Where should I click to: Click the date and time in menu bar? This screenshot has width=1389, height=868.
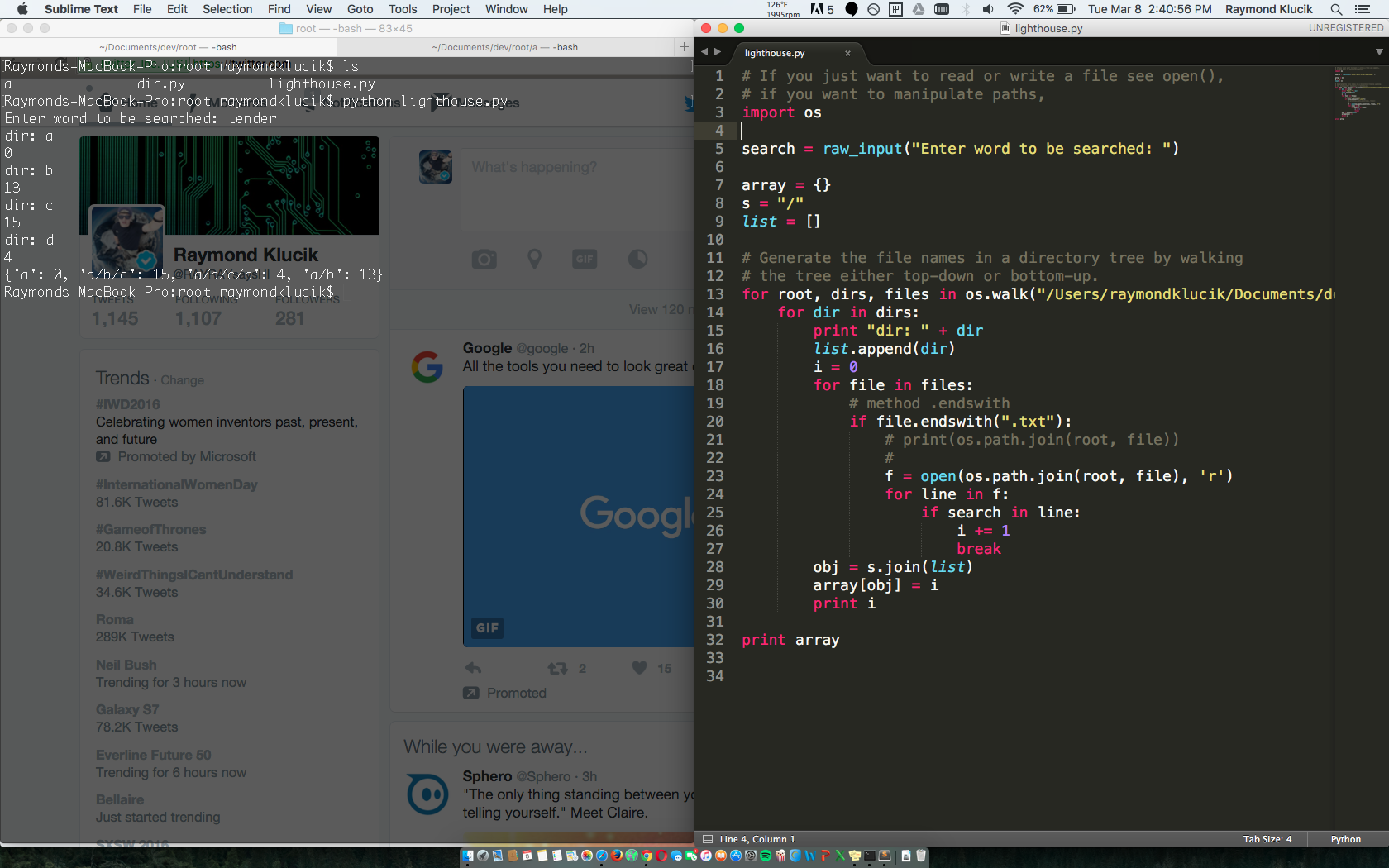point(1149,9)
